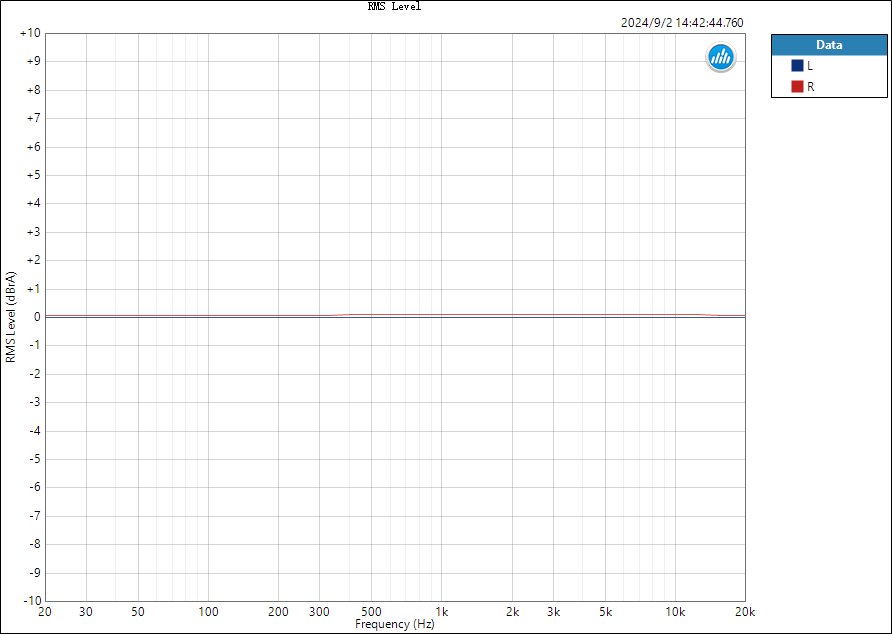Click the Audio Precision logo icon
892x634 pixels.
click(x=721, y=57)
